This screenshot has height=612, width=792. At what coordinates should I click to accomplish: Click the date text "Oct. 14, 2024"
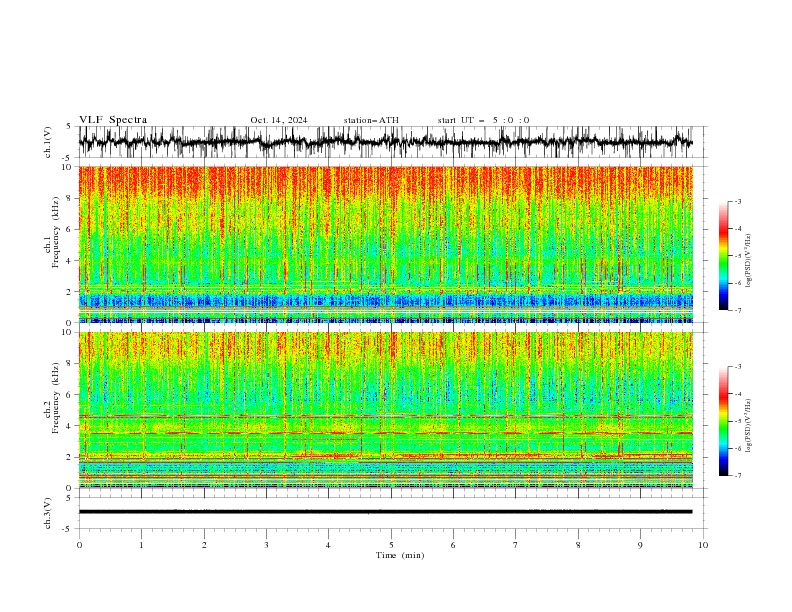[279, 120]
